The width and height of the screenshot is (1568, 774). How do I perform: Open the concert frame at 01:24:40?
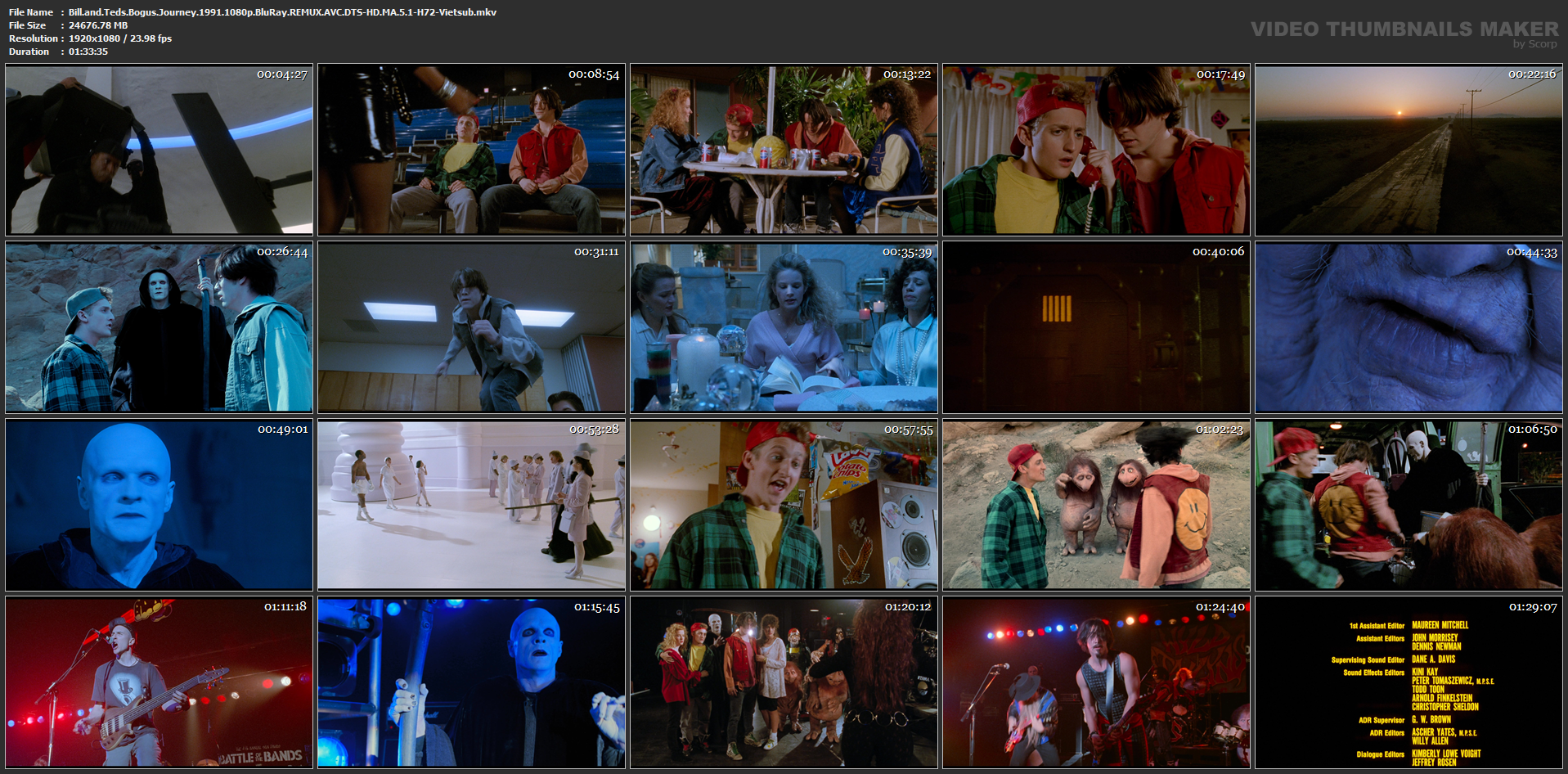[1097, 682]
